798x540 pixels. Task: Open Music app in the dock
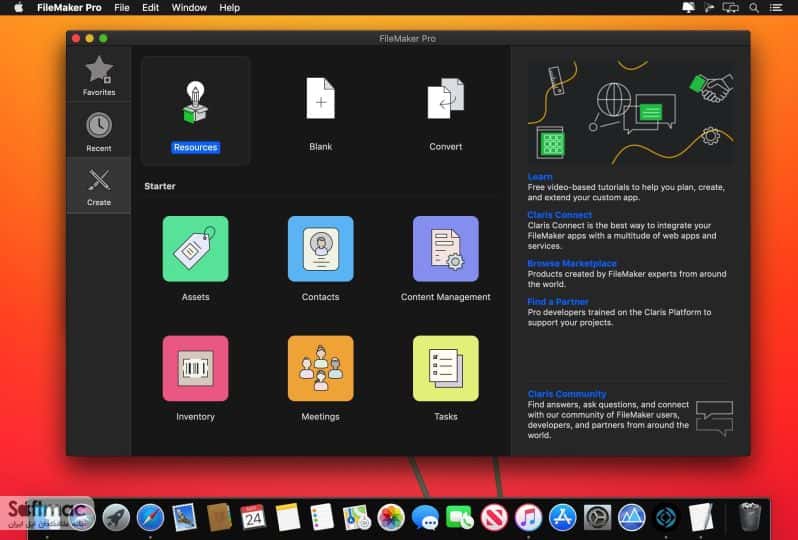tap(528, 518)
